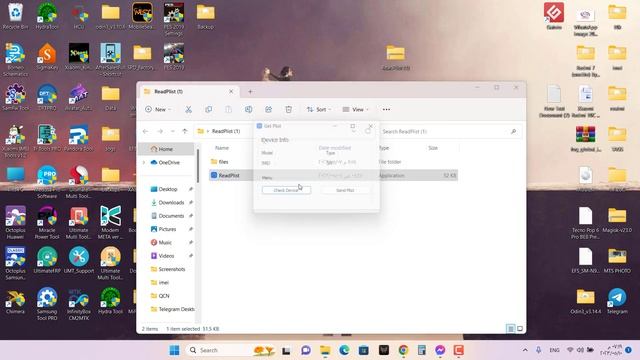Open Downloads in navigation pane

[x=171, y=202]
